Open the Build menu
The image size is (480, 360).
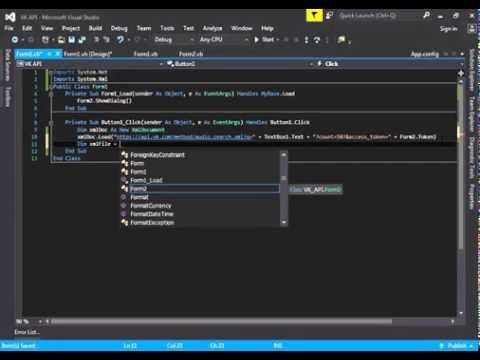[x=95, y=28]
